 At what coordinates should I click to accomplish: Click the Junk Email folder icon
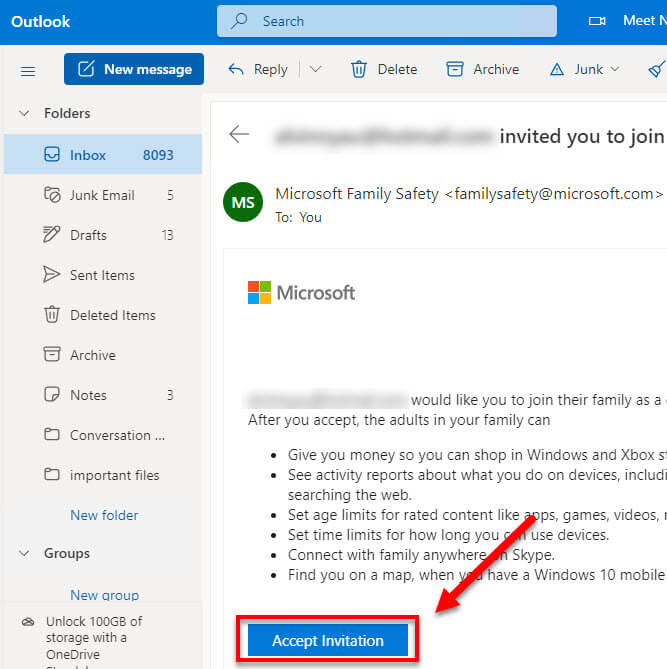[52, 195]
